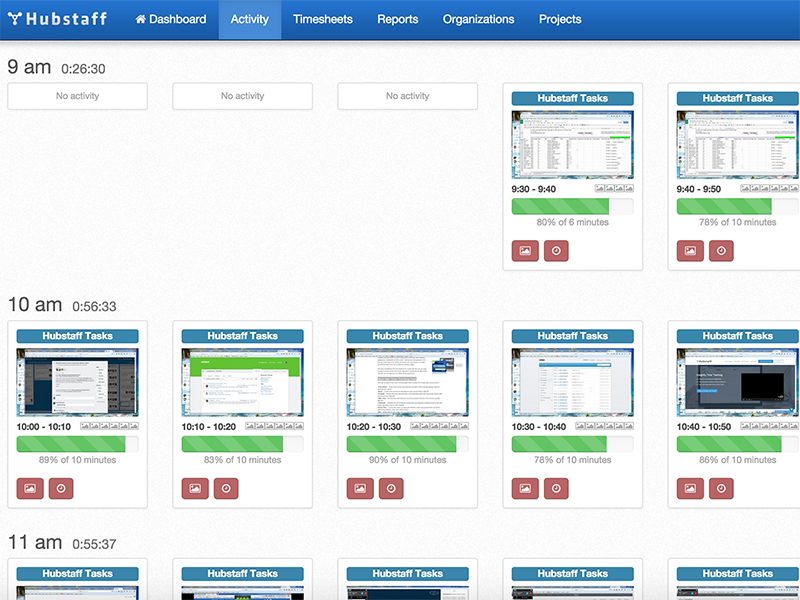Click the 80% activity bar for 9:30 - 9:40
The width and height of the screenshot is (800, 600).
572,206
